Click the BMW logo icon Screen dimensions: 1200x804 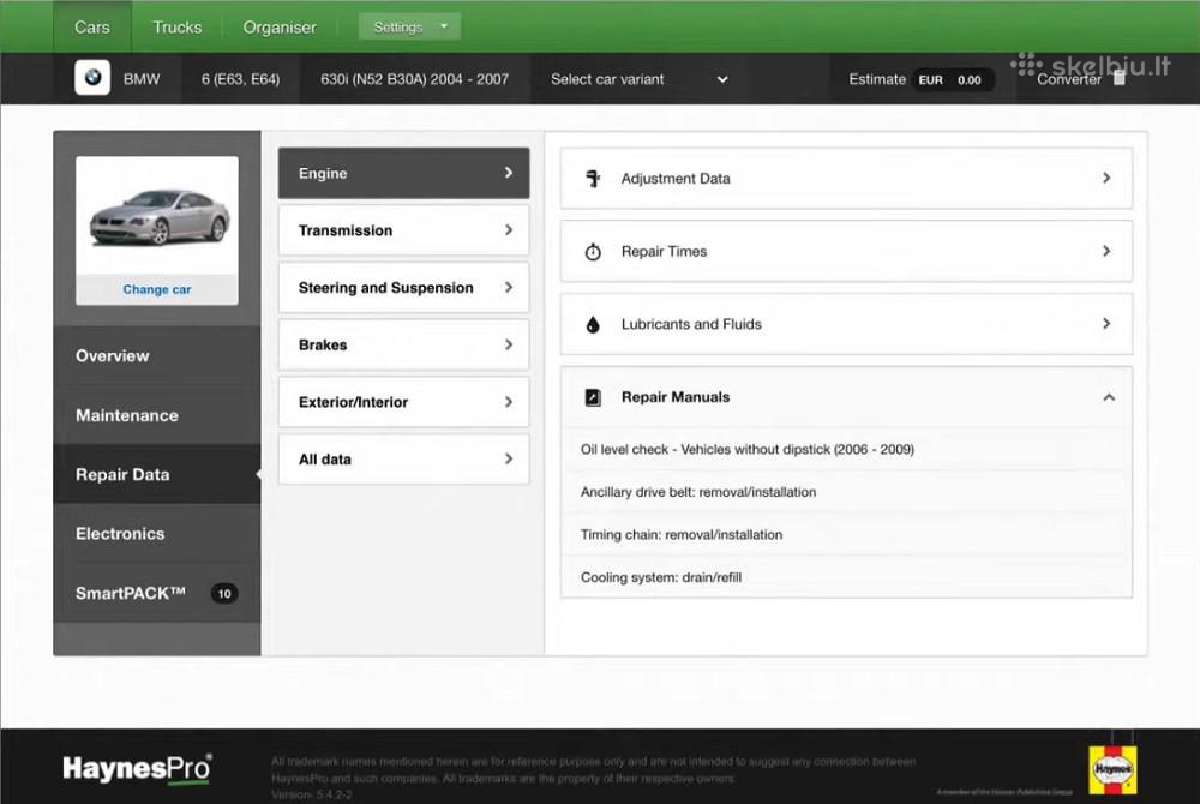tap(92, 78)
